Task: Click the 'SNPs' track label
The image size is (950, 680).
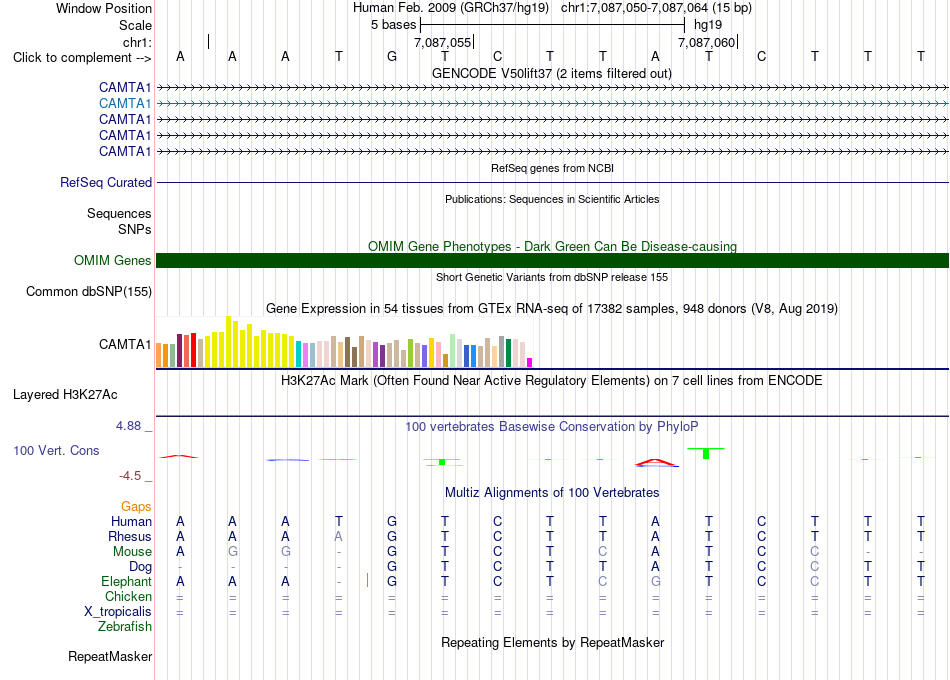Action: point(135,229)
